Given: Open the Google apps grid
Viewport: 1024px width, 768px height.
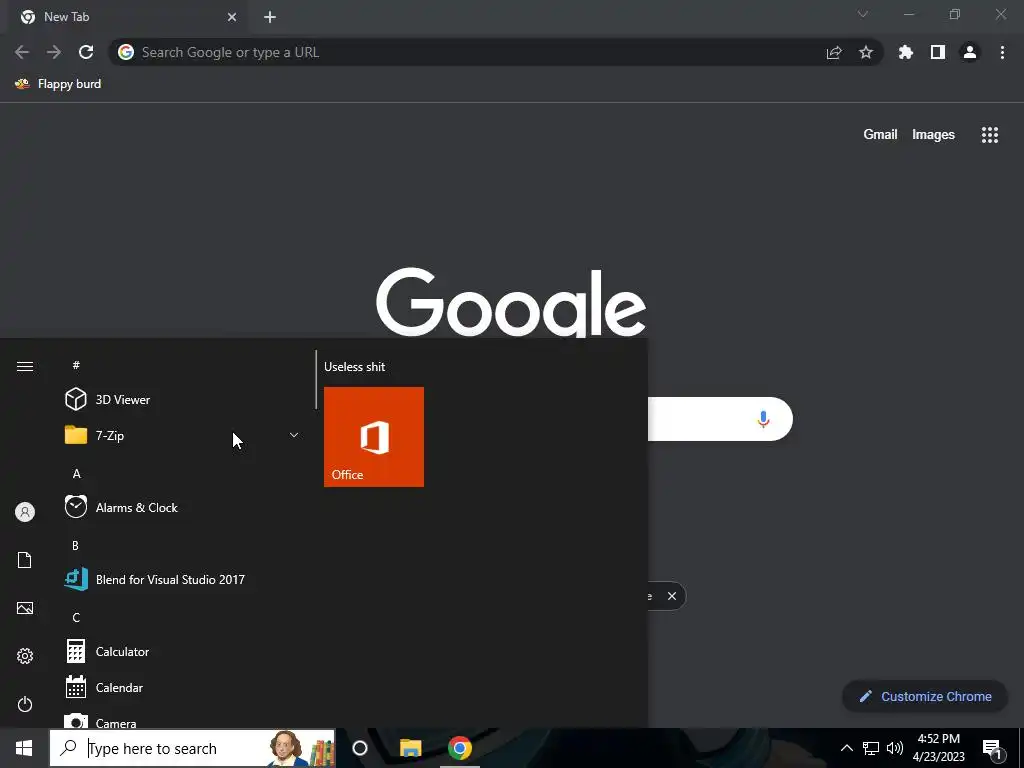Looking at the screenshot, I should pos(990,135).
